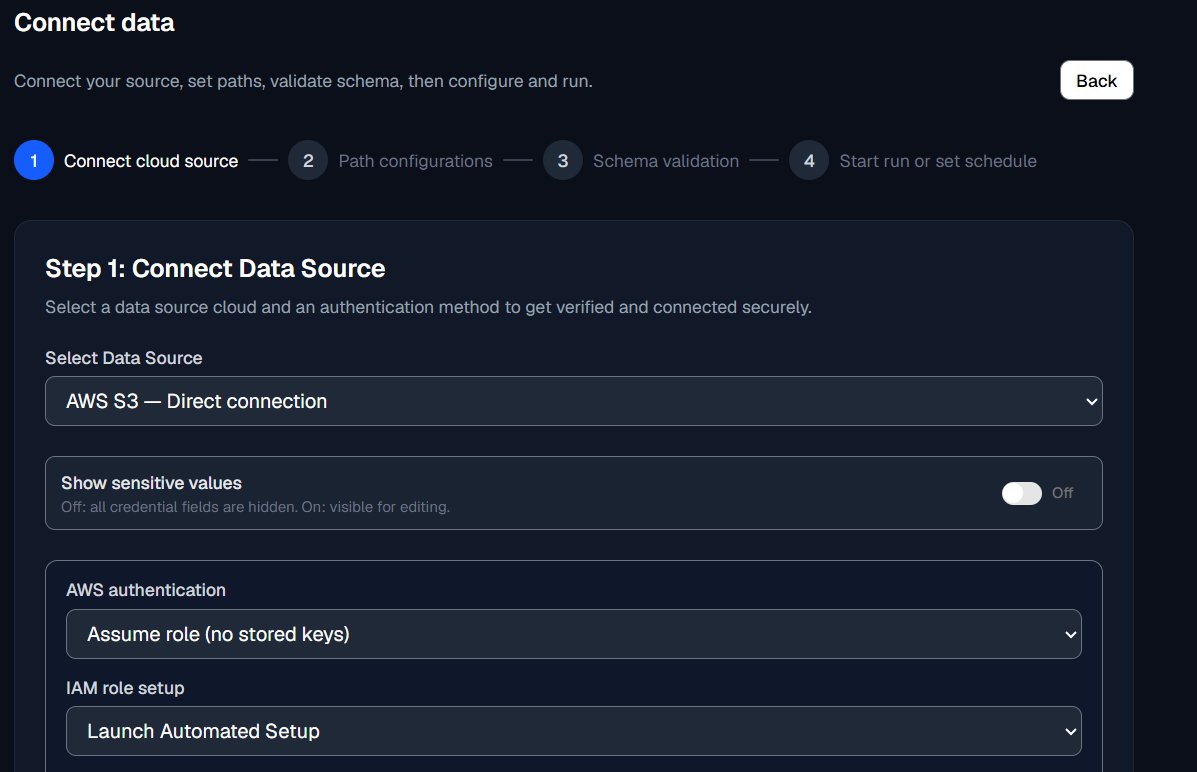Click the 'Connect your source, set paths' subtitle
The height and width of the screenshot is (772, 1197).
click(303, 81)
